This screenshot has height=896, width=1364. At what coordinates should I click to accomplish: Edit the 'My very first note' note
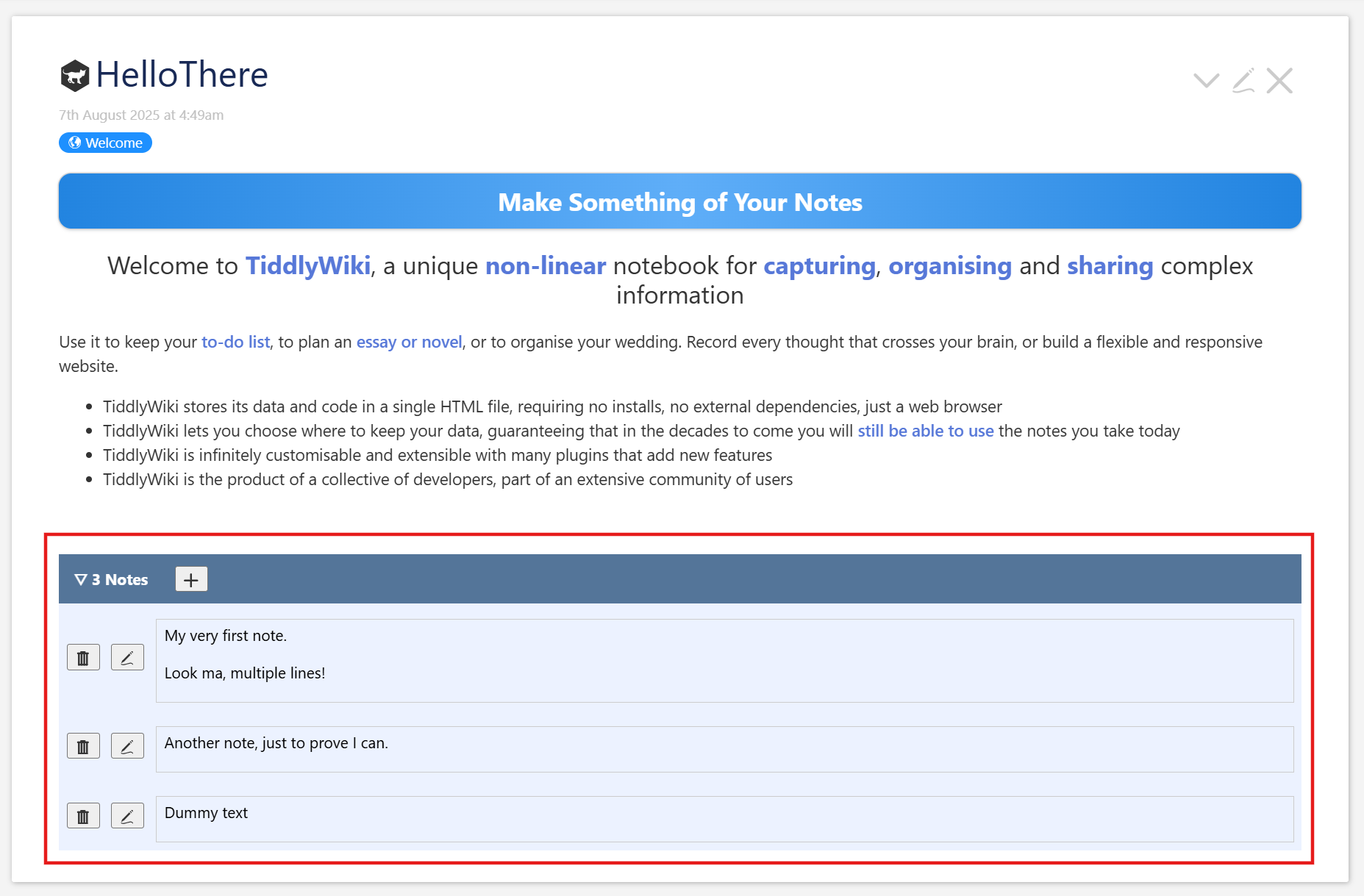coord(127,658)
